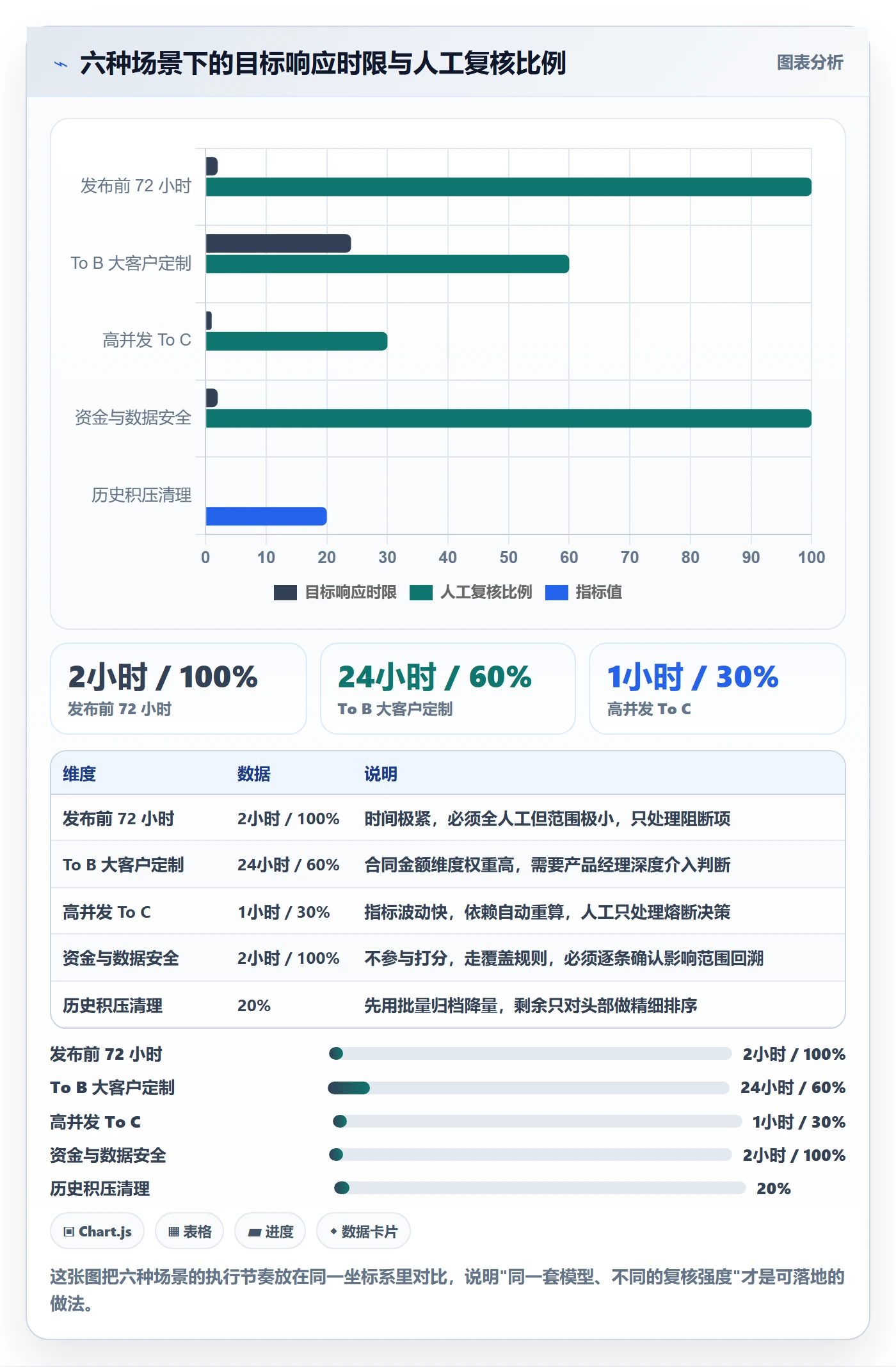
Task: Click the green chart bar for 发布前 72 小时
Action: pyautogui.click(x=509, y=187)
